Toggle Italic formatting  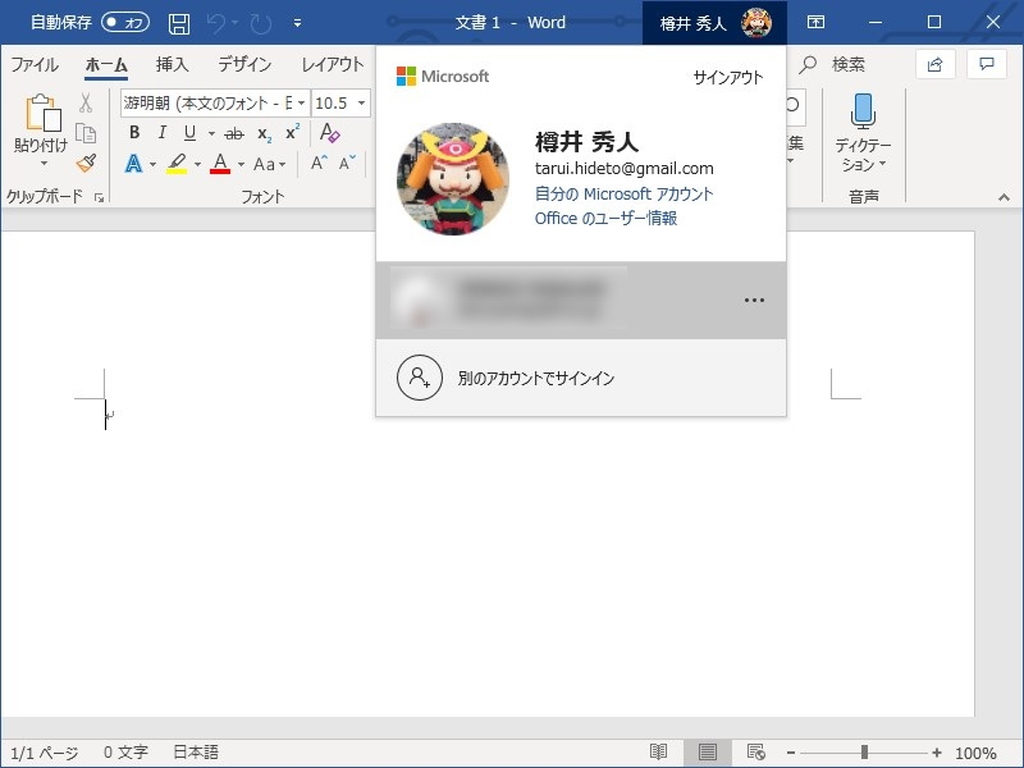[162, 132]
